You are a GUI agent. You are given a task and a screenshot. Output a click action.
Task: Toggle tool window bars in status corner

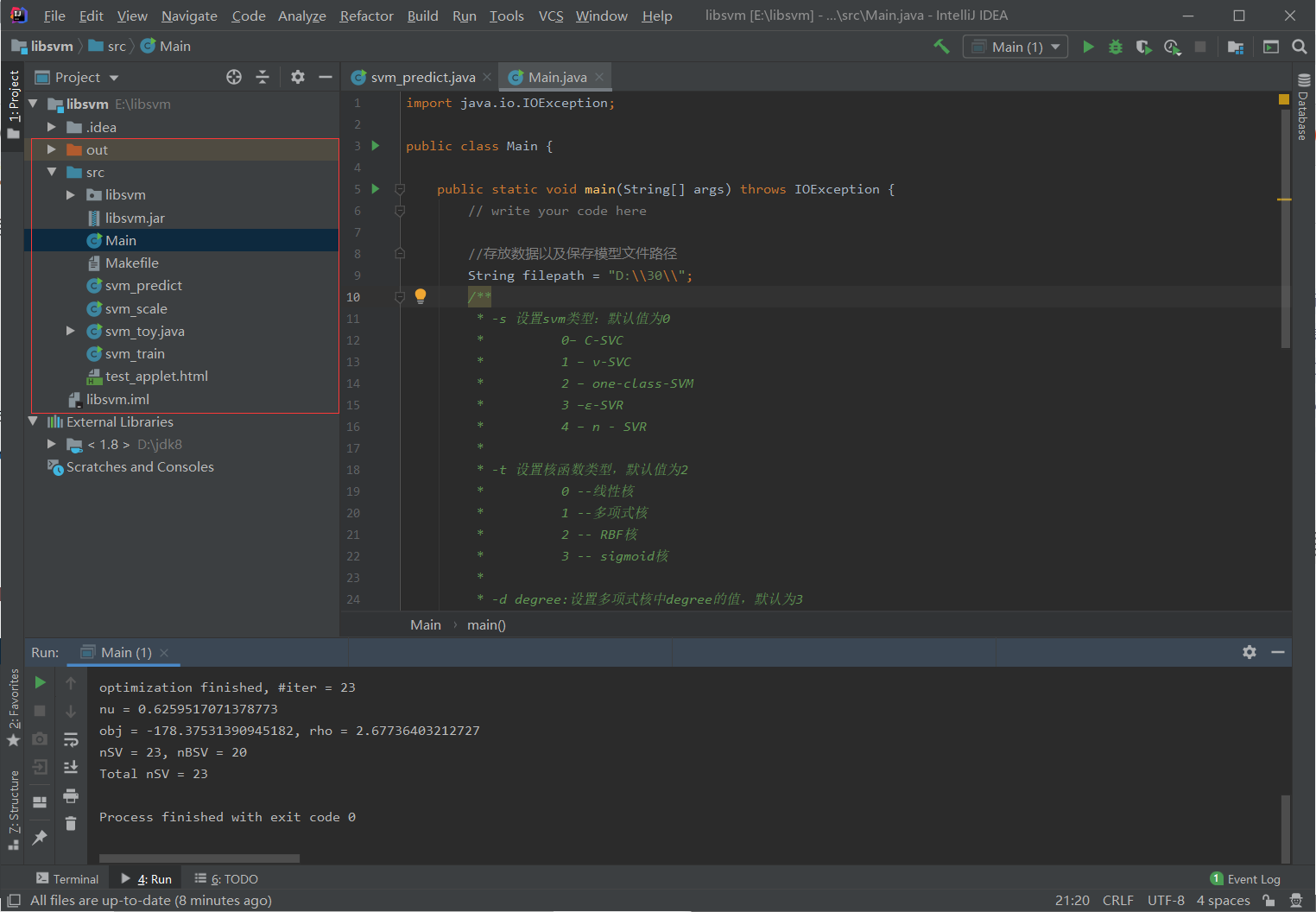(14, 901)
